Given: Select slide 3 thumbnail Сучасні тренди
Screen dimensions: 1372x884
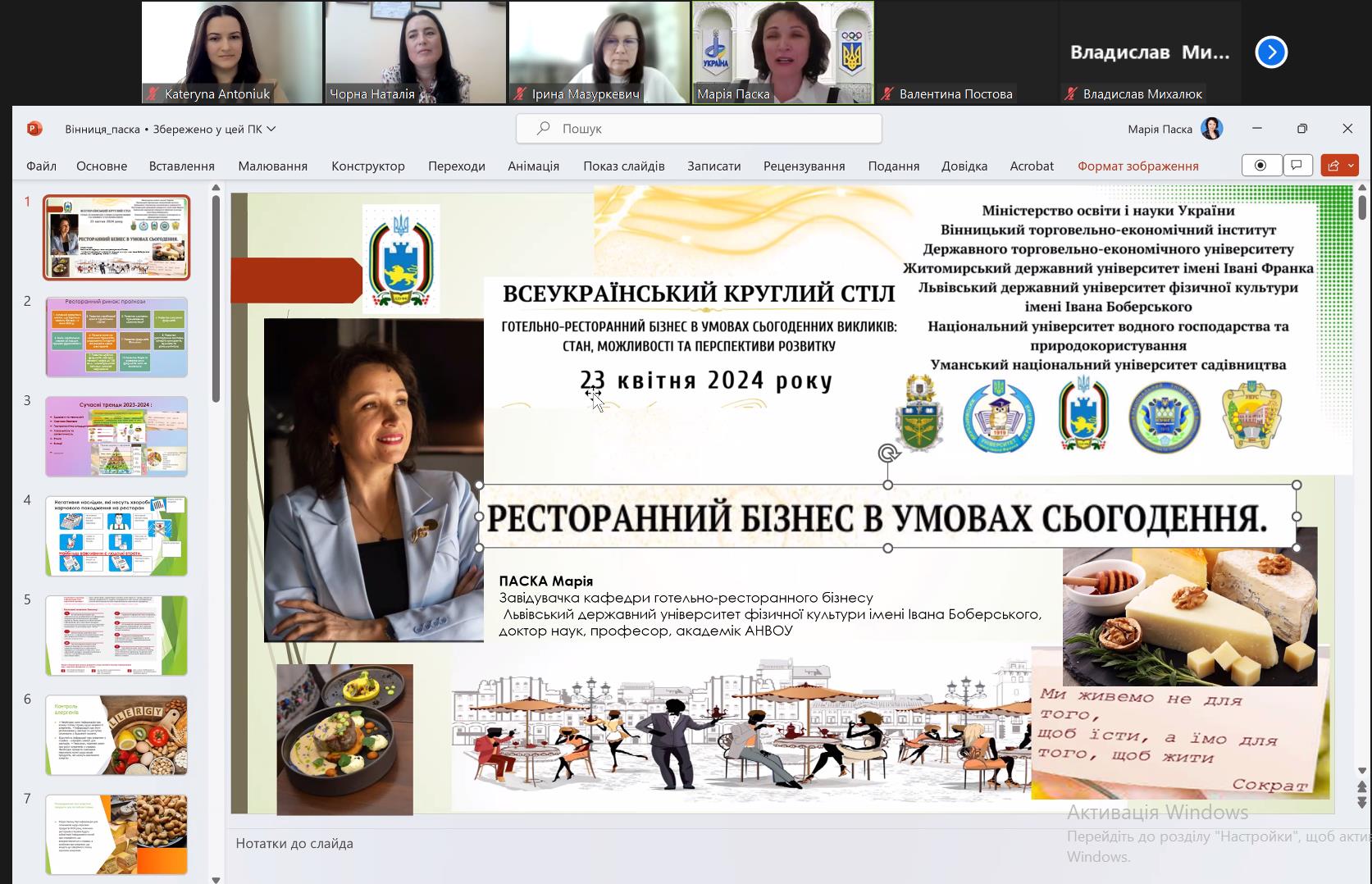Looking at the screenshot, I should [116, 436].
